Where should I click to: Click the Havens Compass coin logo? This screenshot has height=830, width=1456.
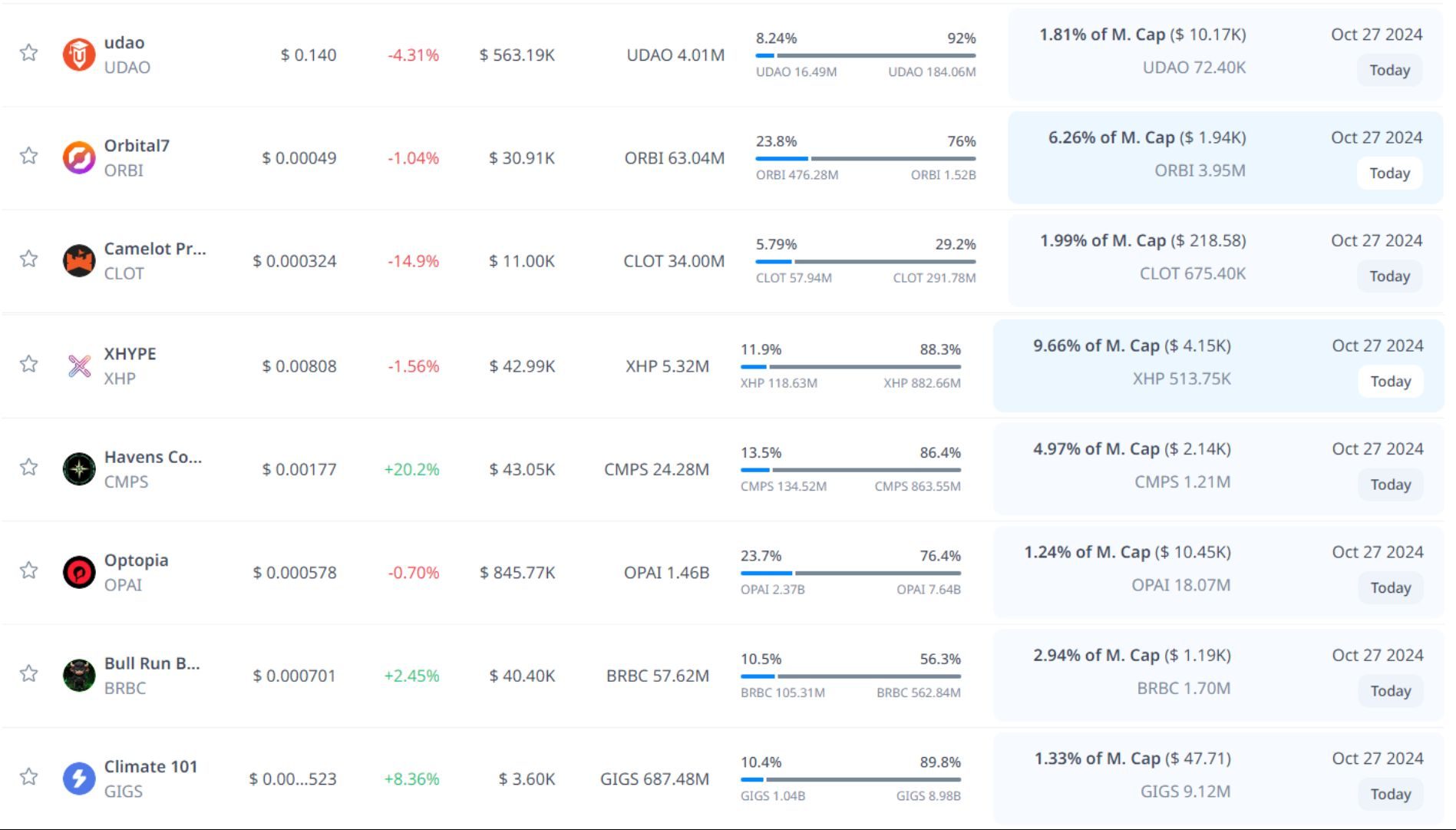point(78,469)
